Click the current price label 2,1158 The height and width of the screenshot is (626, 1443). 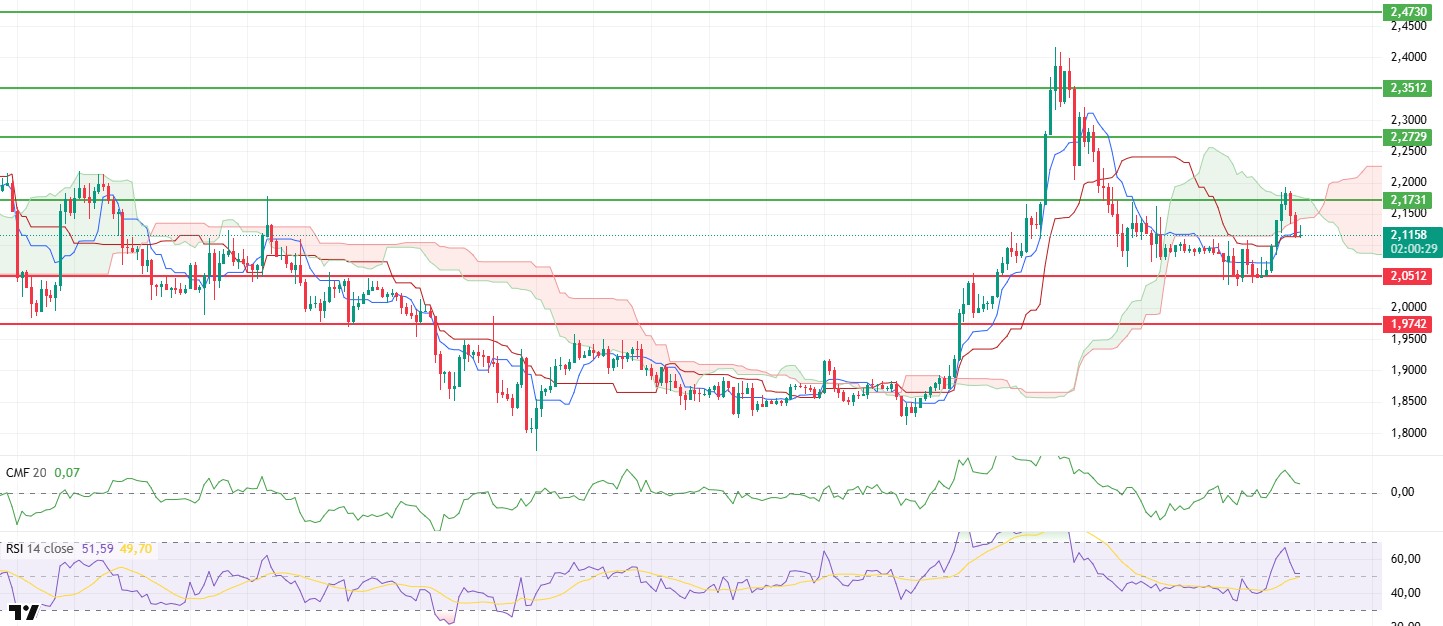click(1411, 235)
